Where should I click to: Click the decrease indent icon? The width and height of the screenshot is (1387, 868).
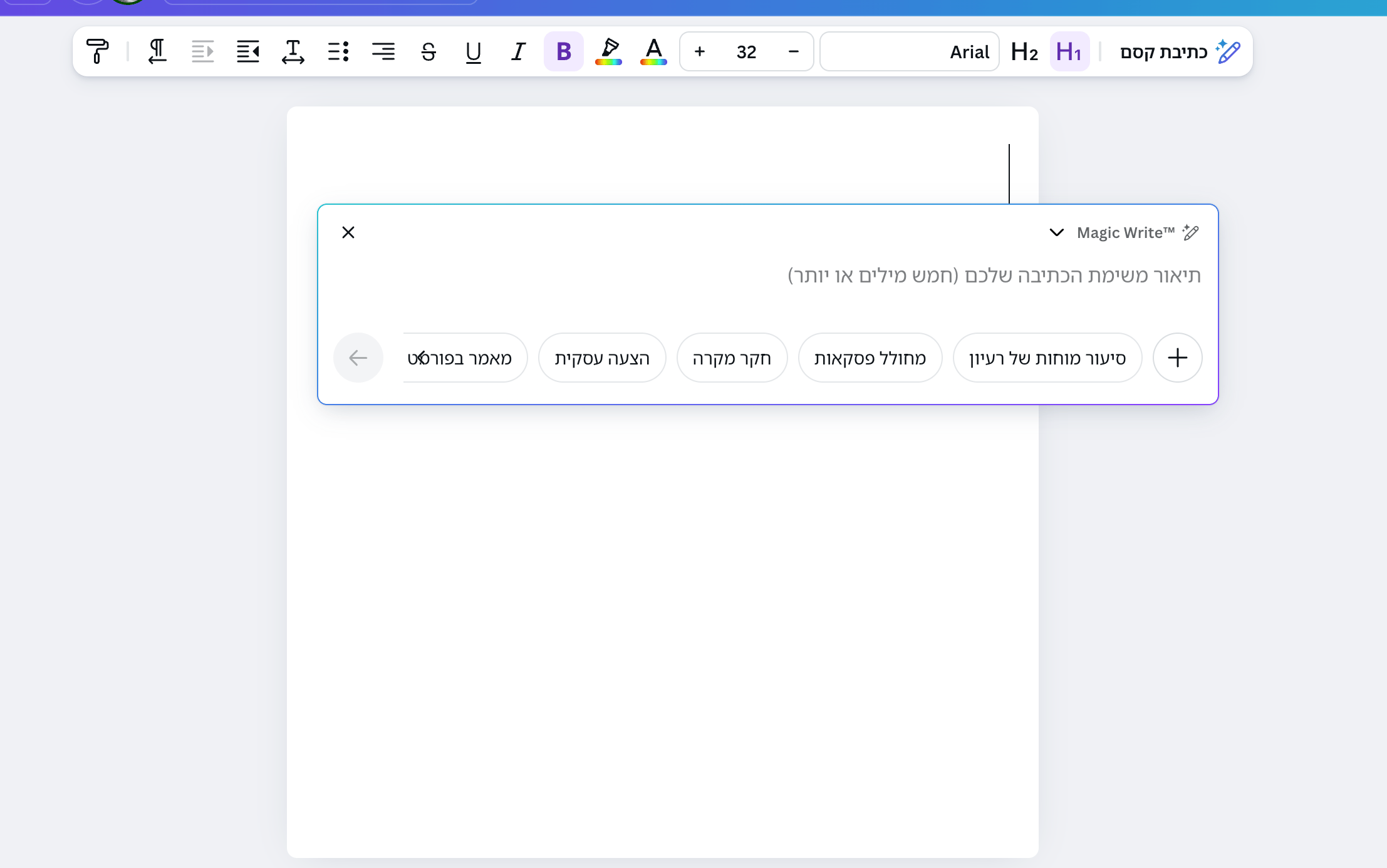click(202, 51)
